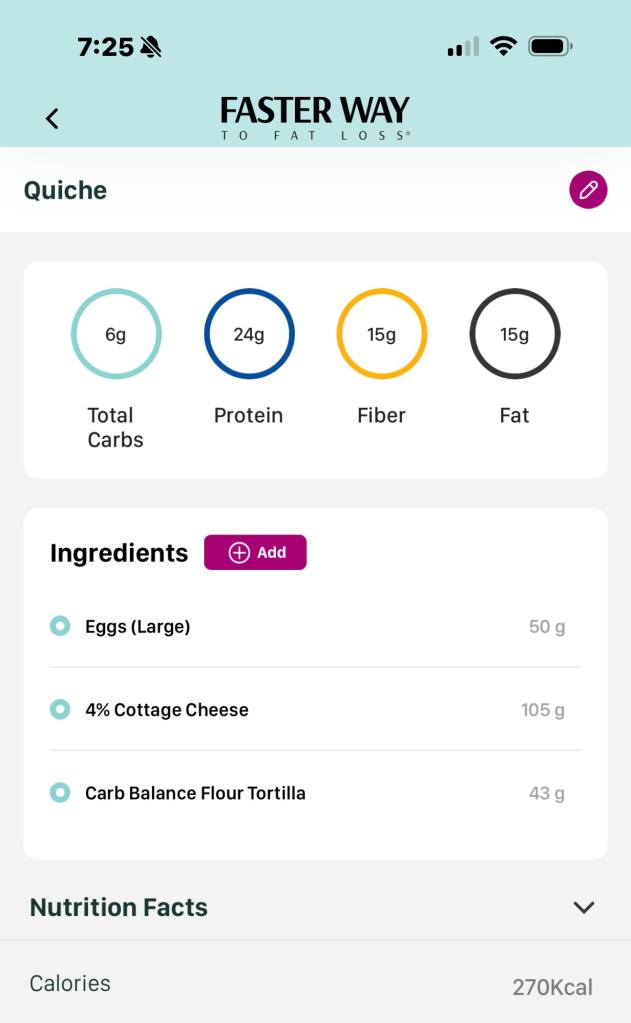Tap the cellular signal bars icon
Image resolution: width=631 pixels, height=1023 pixels.
(462, 47)
